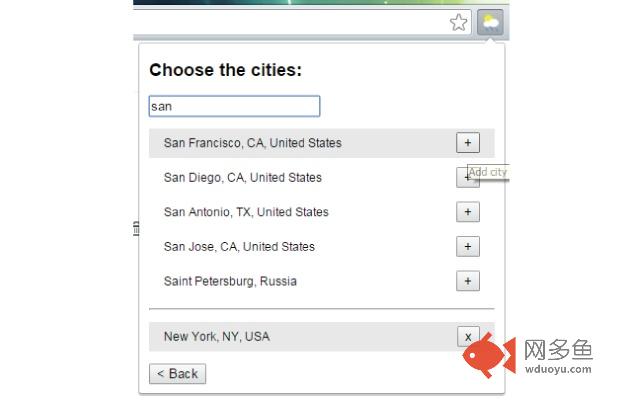Remove New York with x button

(x=467, y=337)
